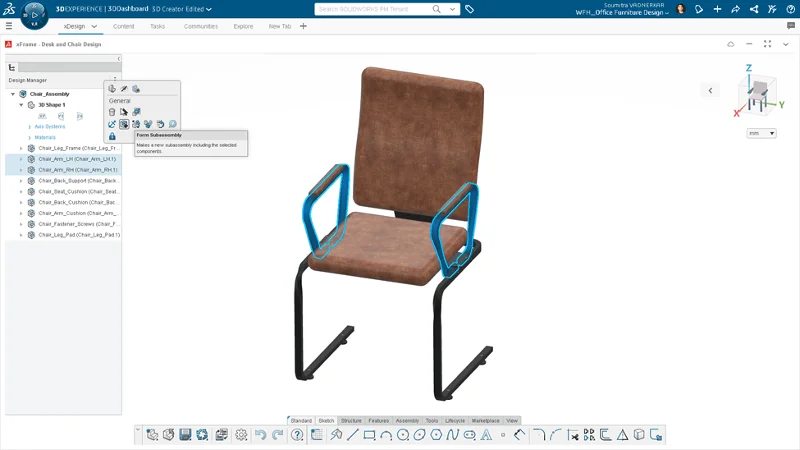
Task: Open the Communities tab
Action: click(x=201, y=26)
